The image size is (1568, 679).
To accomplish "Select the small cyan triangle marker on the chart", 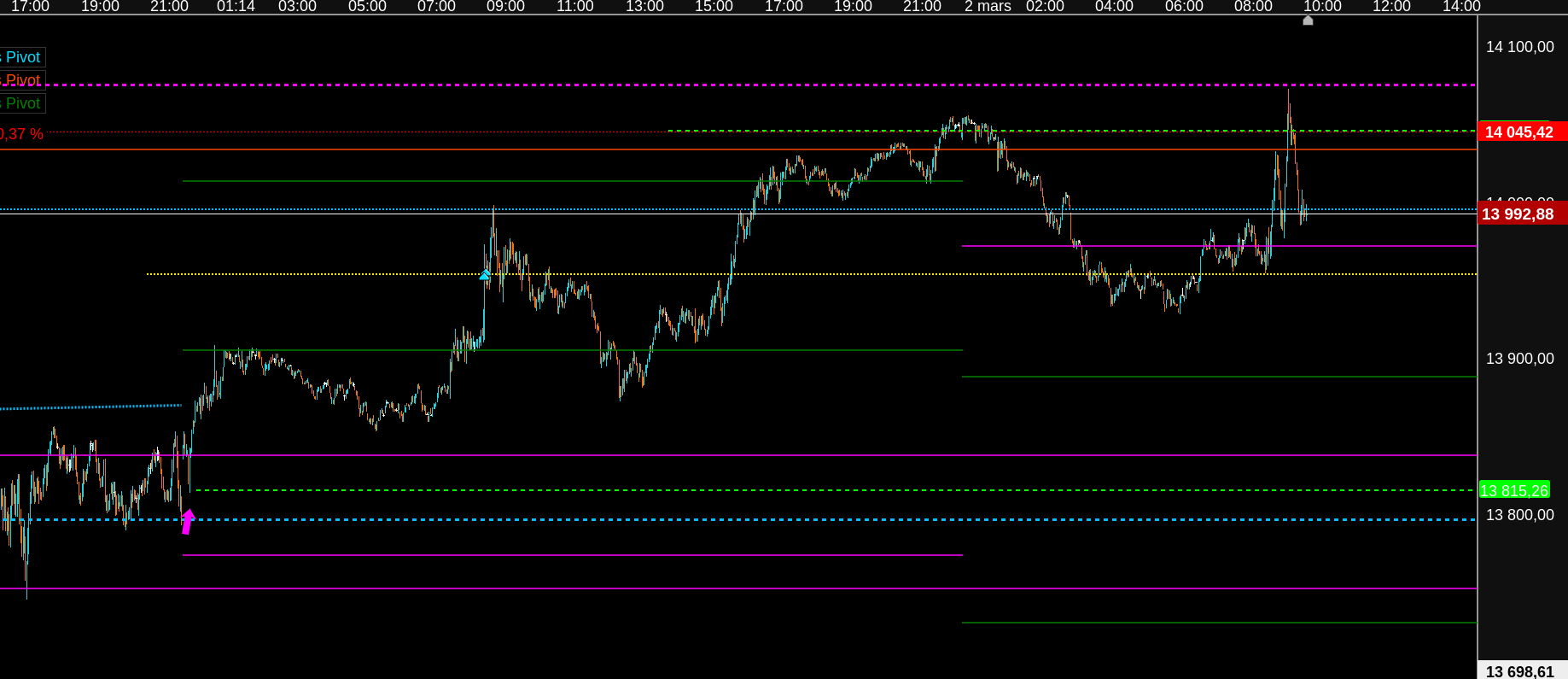I will coord(485,275).
